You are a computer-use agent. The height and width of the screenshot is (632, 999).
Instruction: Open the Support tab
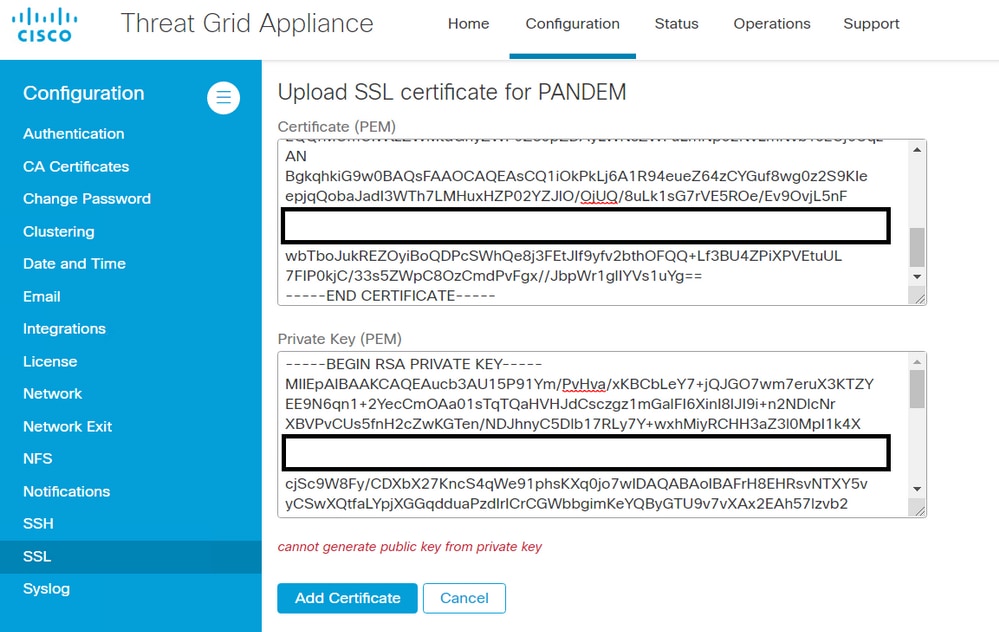[871, 24]
